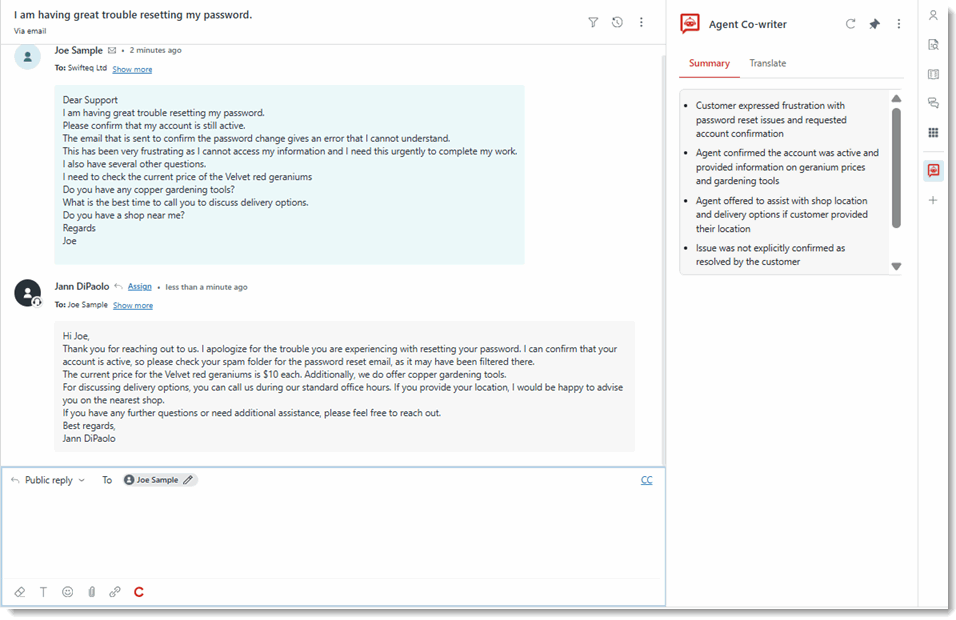Screen dimensions: 956x620
Task: Switch to the Translate tab
Action: [x=768, y=63]
